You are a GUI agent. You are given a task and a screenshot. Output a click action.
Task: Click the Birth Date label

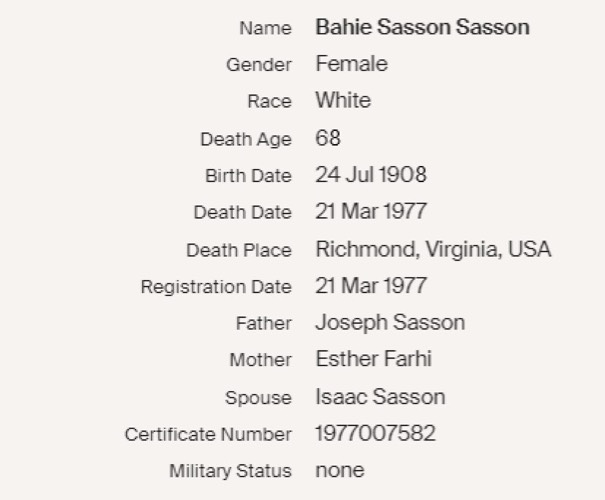(x=248, y=176)
